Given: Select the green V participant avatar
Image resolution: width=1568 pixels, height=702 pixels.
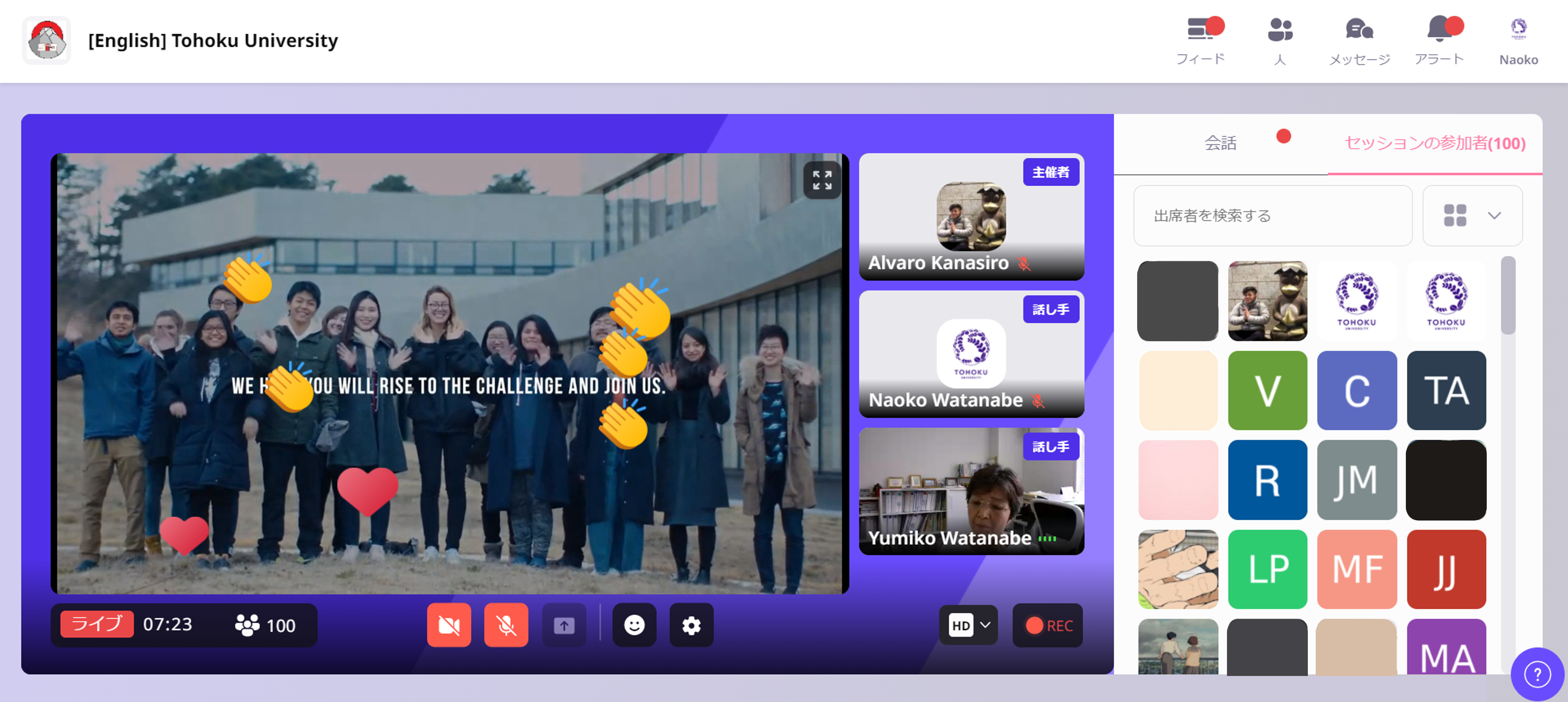Looking at the screenshot, I should tap(1267, 390).
